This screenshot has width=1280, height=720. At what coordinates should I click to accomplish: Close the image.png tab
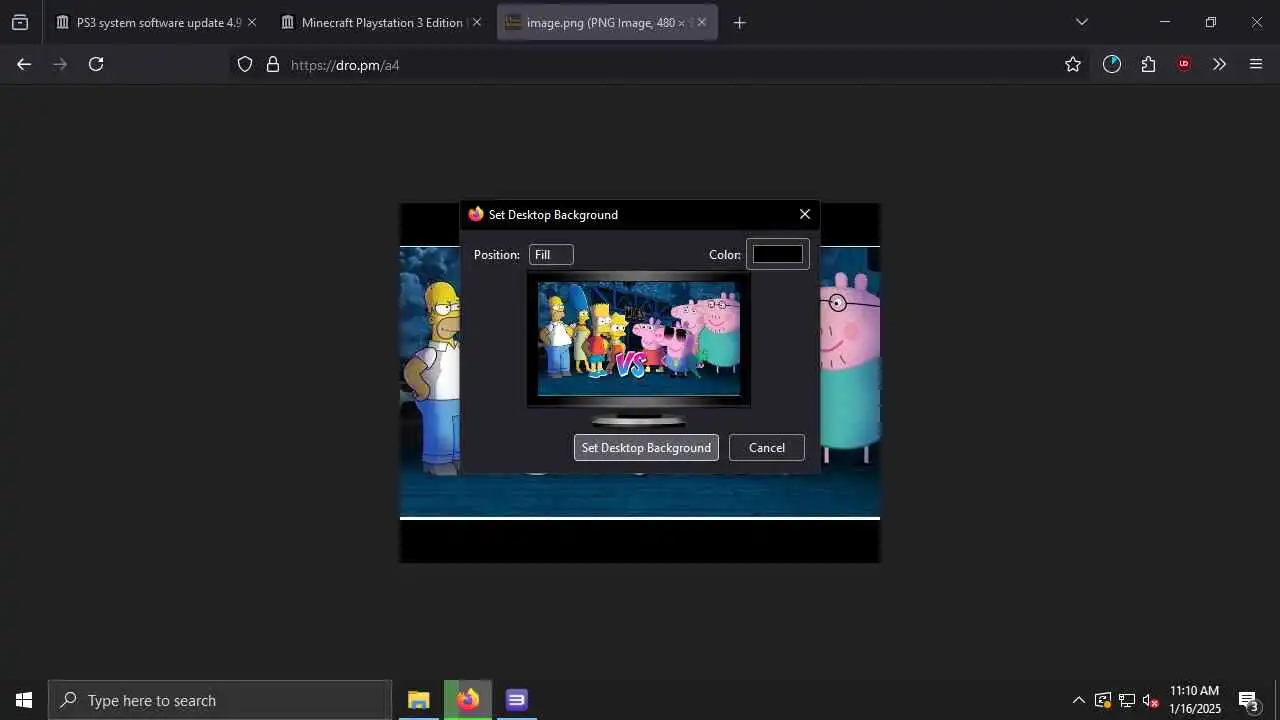[701, 22]
